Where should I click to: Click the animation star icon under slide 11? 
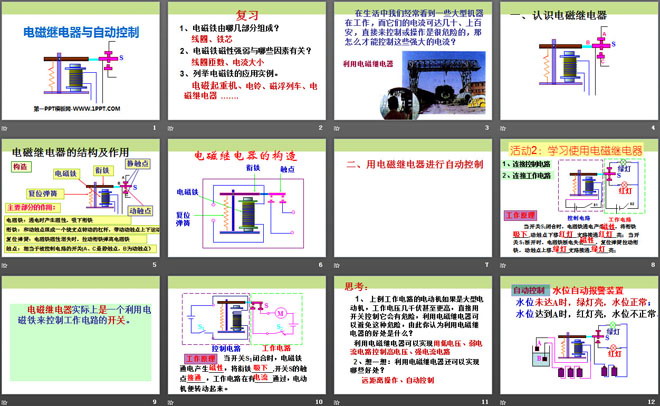tap(337, 403)
